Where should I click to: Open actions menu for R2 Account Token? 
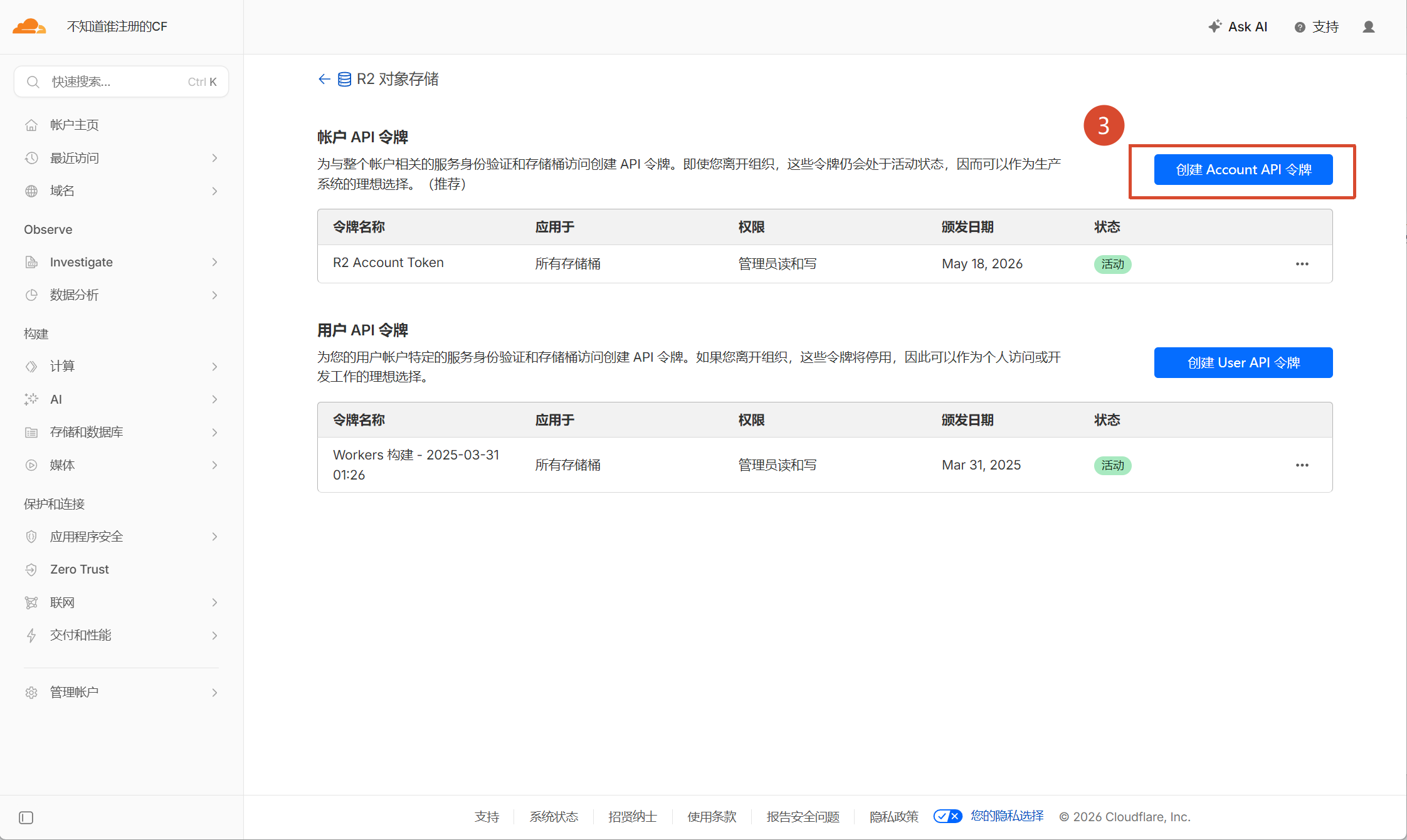[x=1302, y=264]
